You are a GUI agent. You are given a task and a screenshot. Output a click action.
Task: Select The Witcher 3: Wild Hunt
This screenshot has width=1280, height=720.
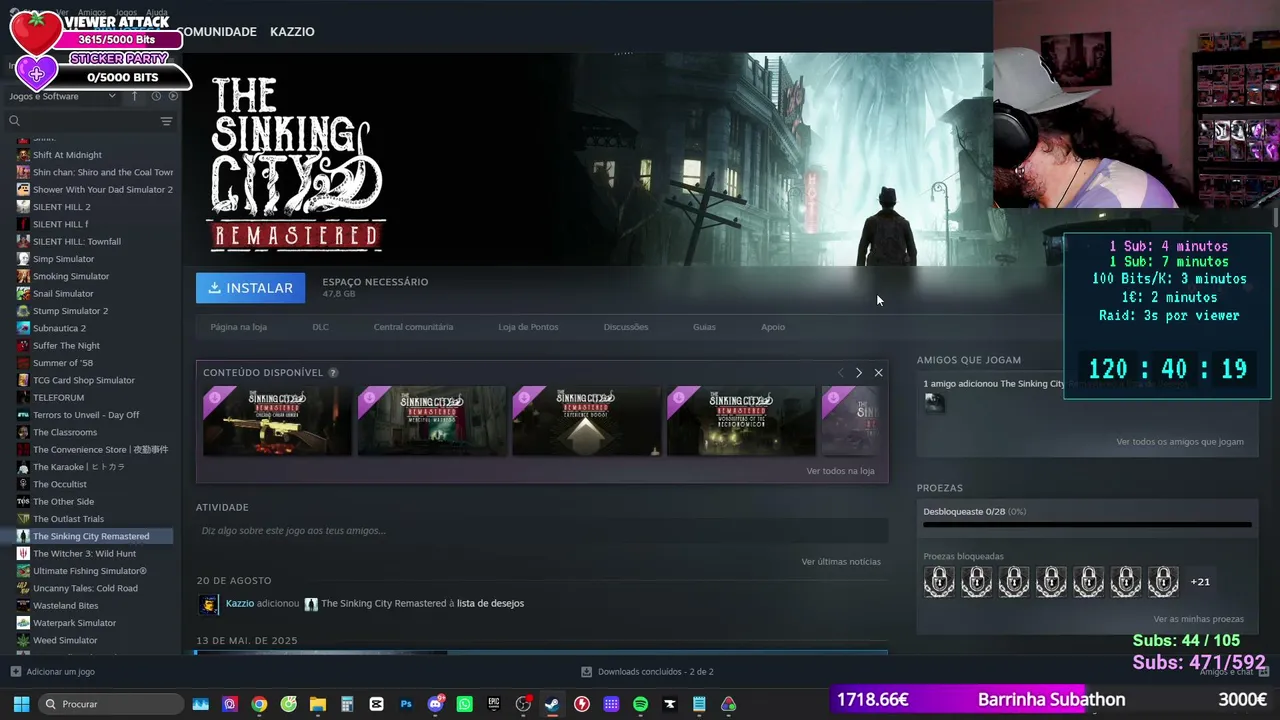pos(84,553)
